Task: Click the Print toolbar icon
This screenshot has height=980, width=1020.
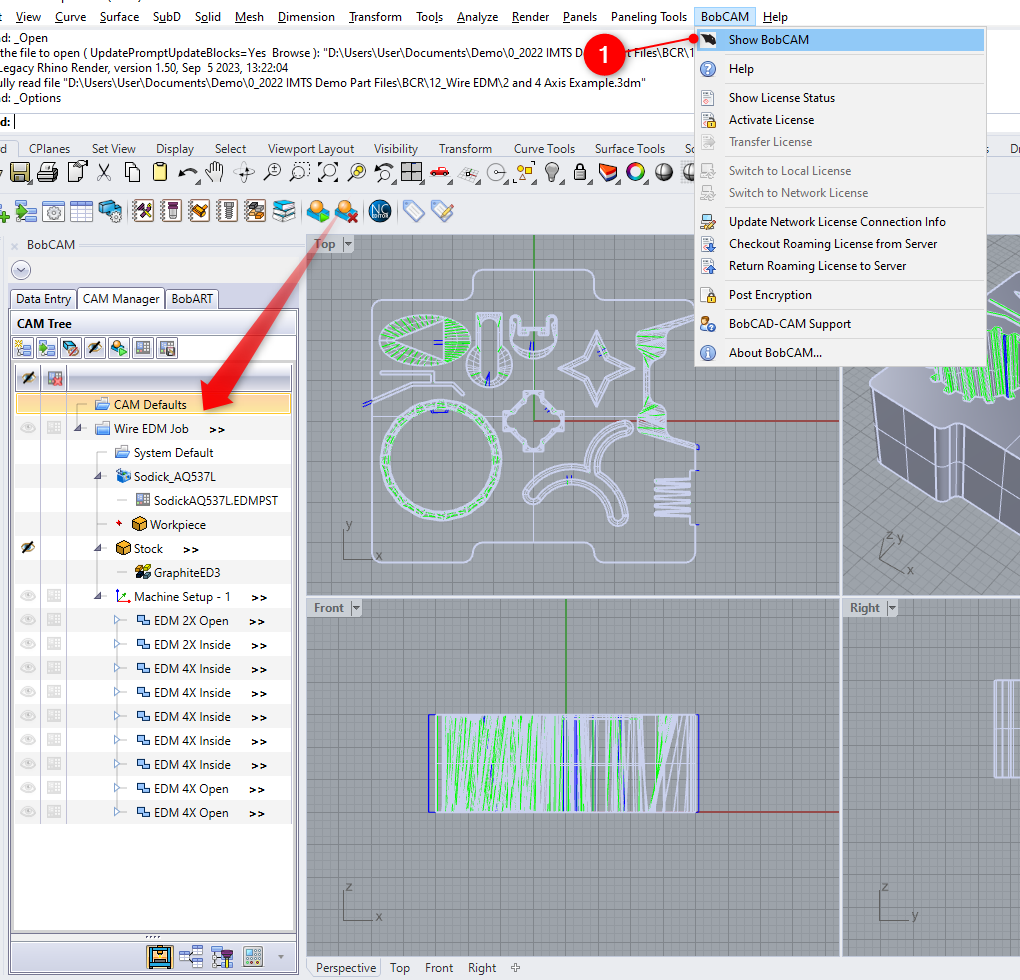Action: (x=47, y=172)
